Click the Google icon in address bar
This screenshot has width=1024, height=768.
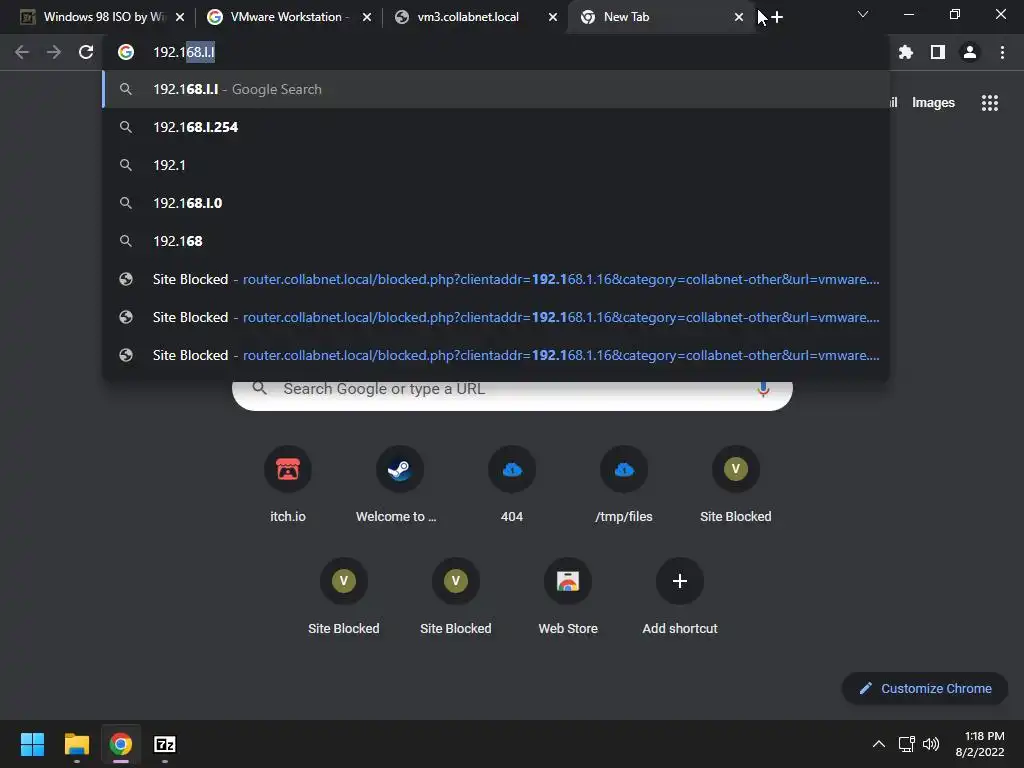pos(126,52)
